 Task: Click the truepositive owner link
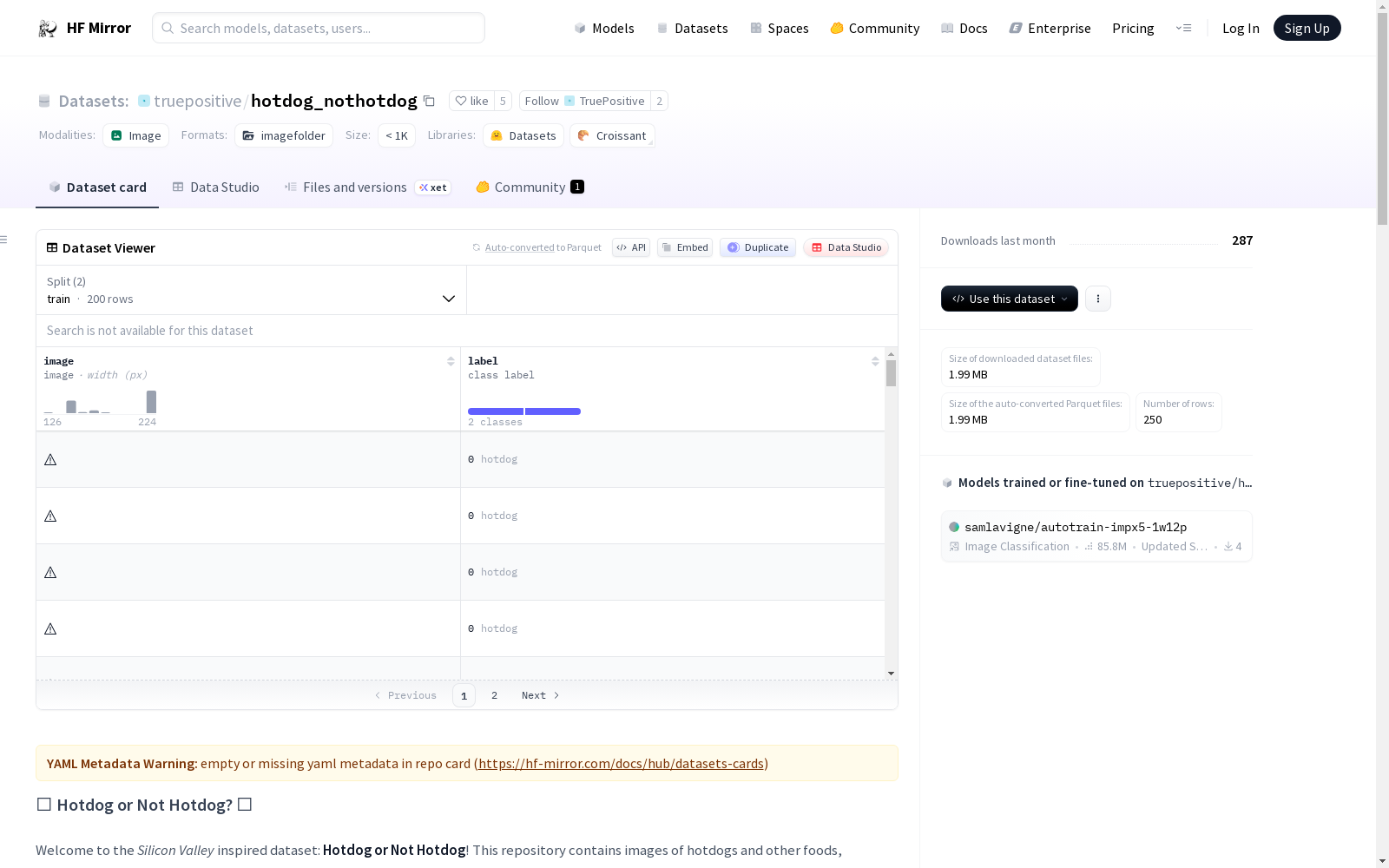pos(198,101)
